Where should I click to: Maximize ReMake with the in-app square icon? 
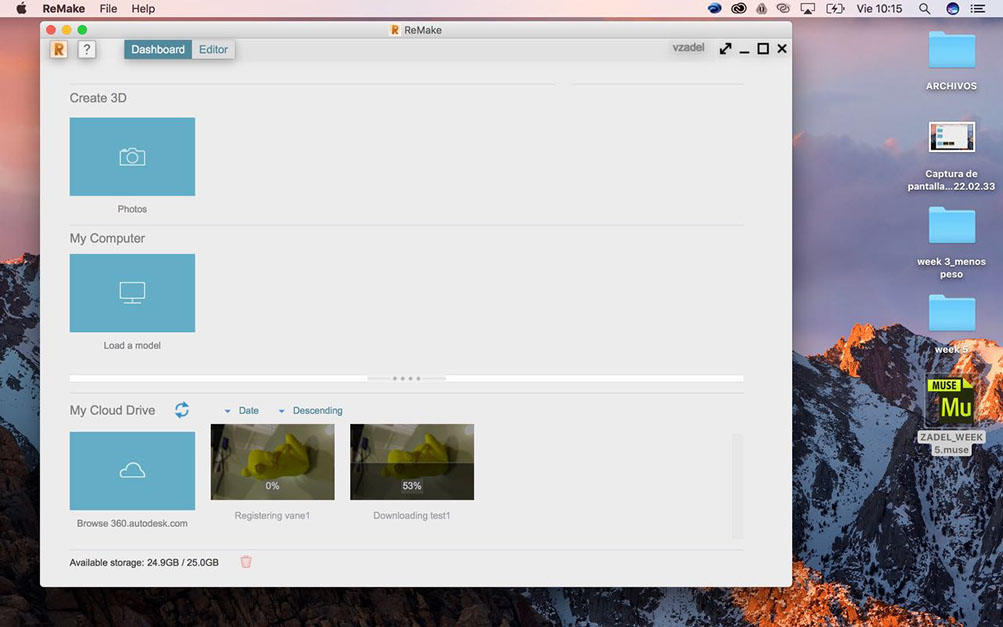(x=763, y=49)
